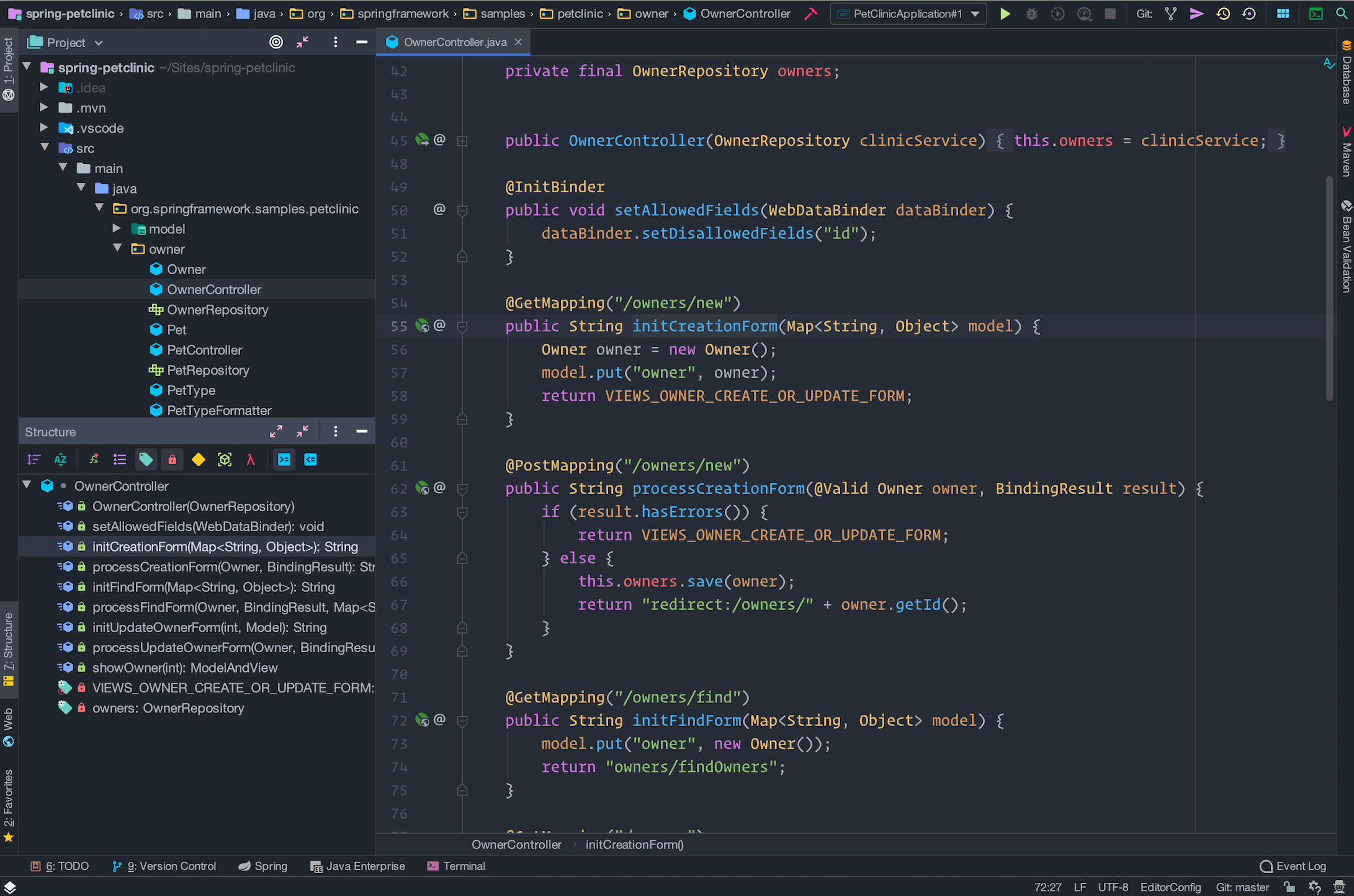Screen dimensions: 1354x896
Task: Open the Java Enterprise tool window
Action: [x=357, y=866]
